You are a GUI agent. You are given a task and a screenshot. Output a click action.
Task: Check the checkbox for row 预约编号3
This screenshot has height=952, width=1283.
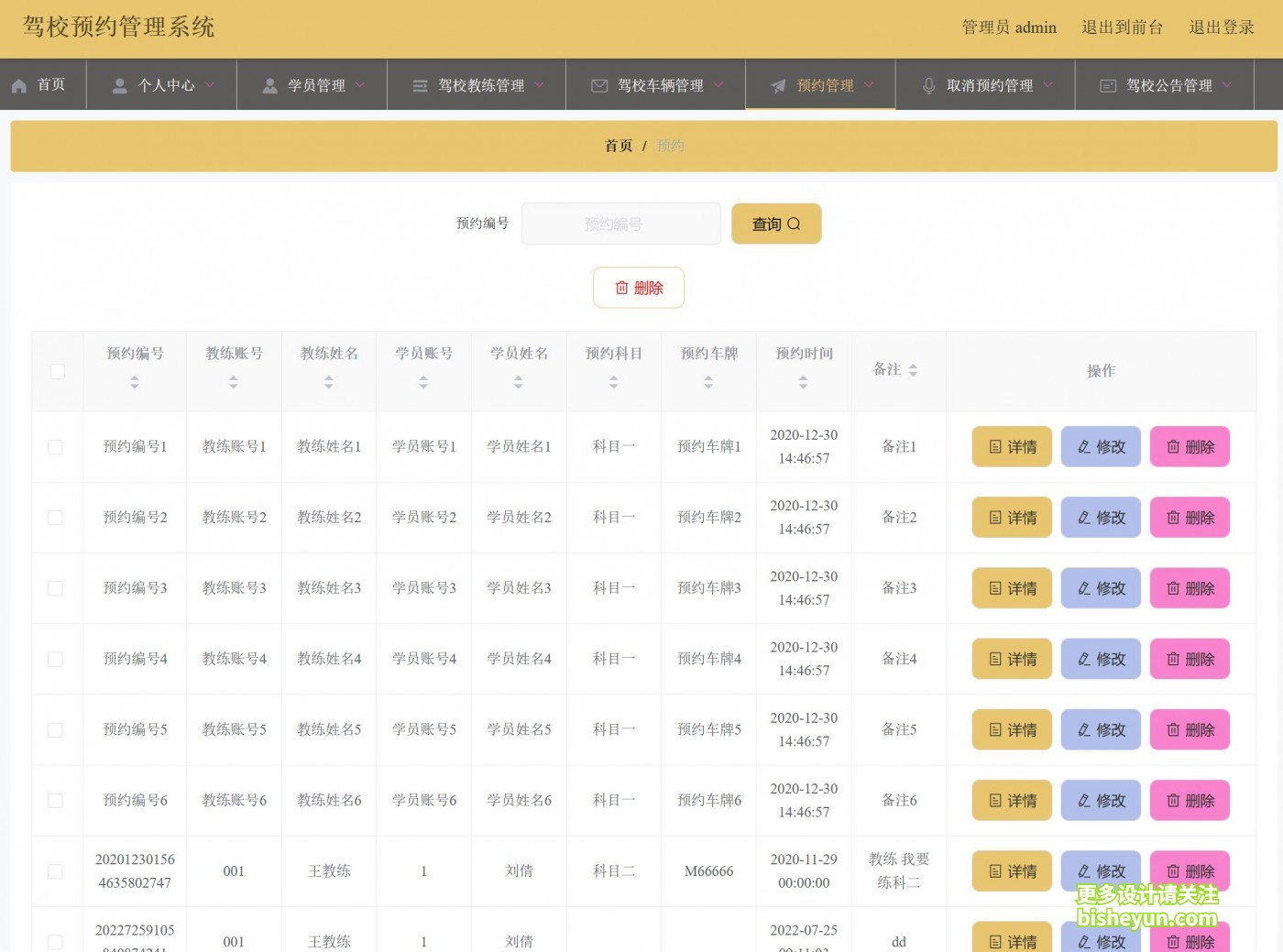tap(55, 588)
